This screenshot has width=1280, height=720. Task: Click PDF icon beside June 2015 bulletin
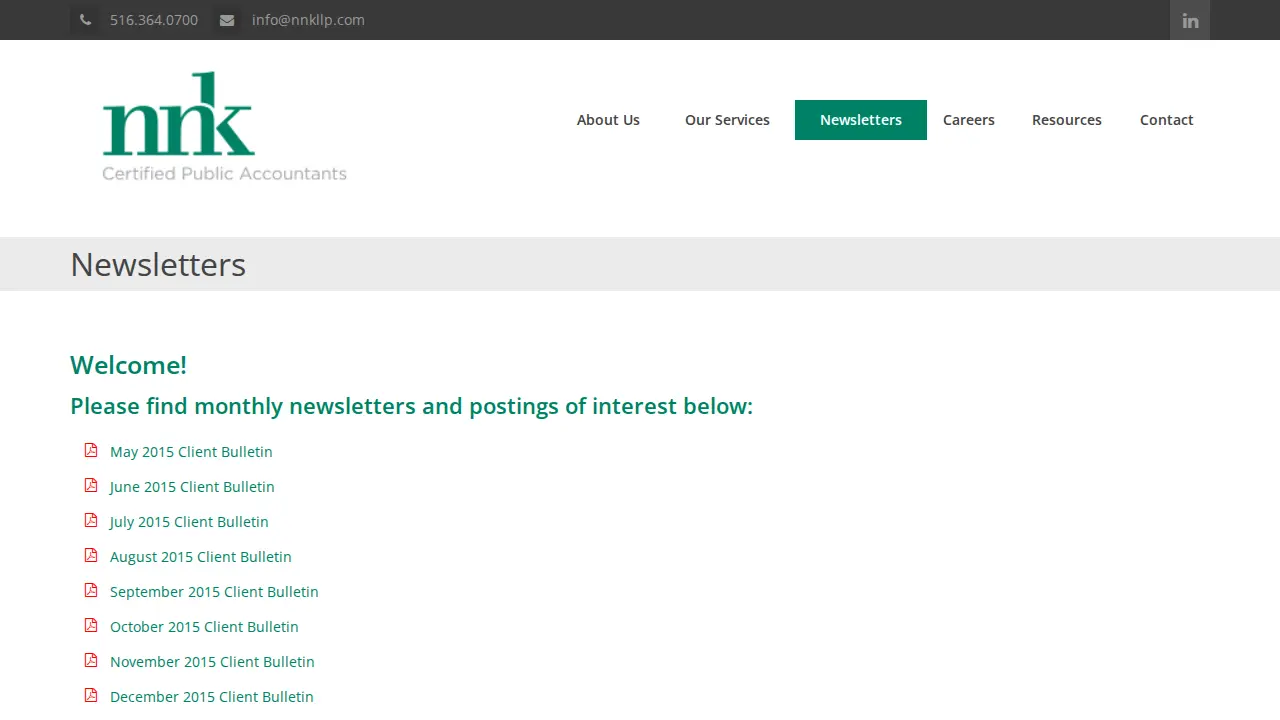pos(91,485)
